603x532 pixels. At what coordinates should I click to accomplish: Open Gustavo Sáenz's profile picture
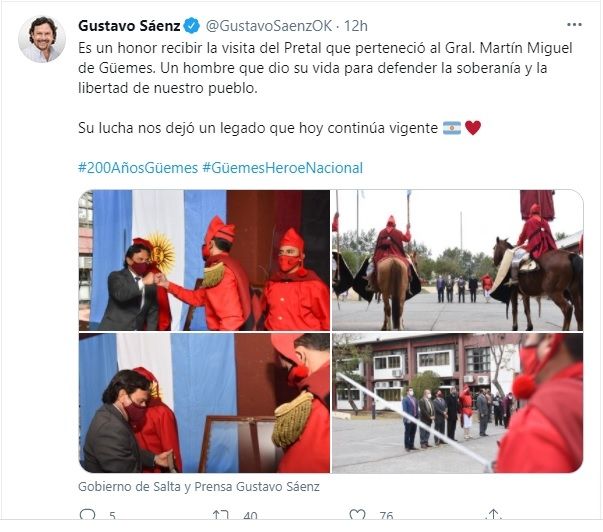coord(42,39)
